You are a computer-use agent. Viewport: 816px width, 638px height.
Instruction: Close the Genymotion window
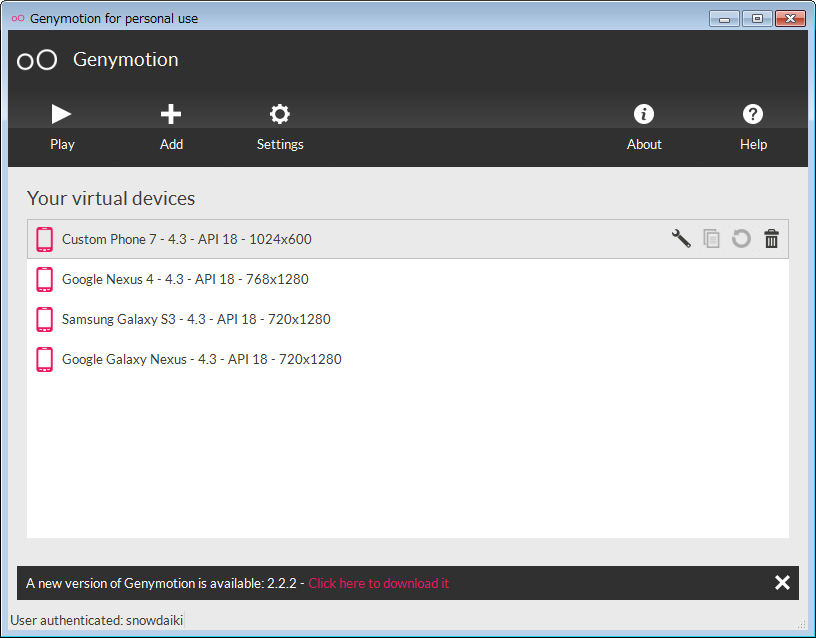(x=790, y=19)
